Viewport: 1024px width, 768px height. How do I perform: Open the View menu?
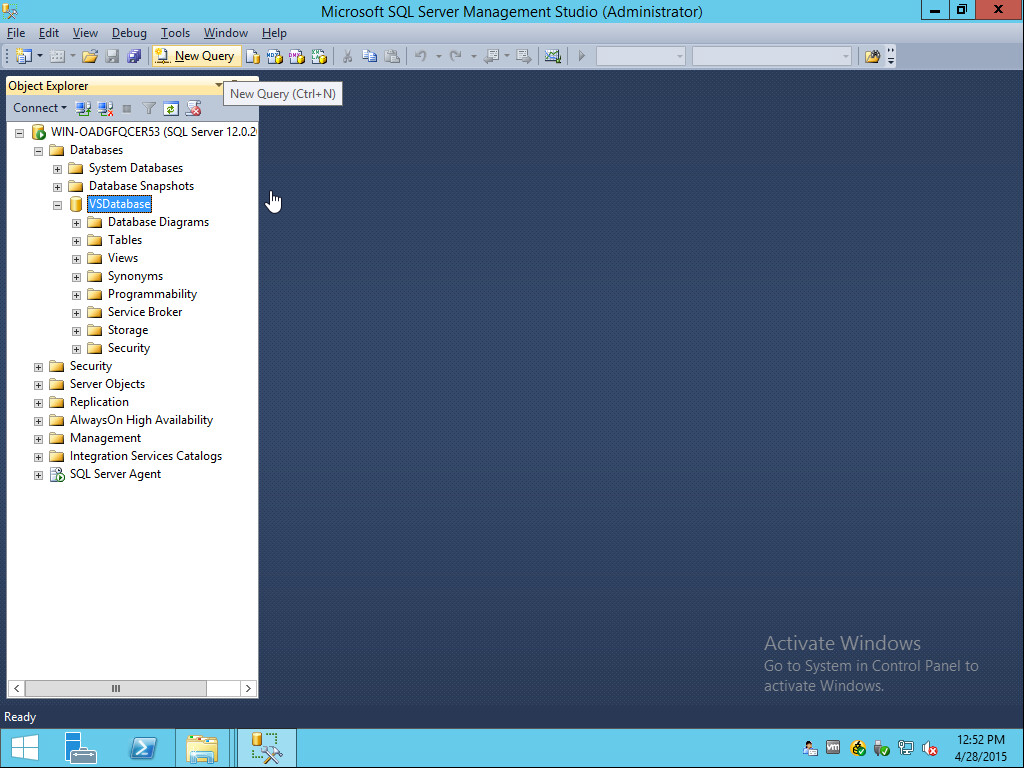pos(85,33)
